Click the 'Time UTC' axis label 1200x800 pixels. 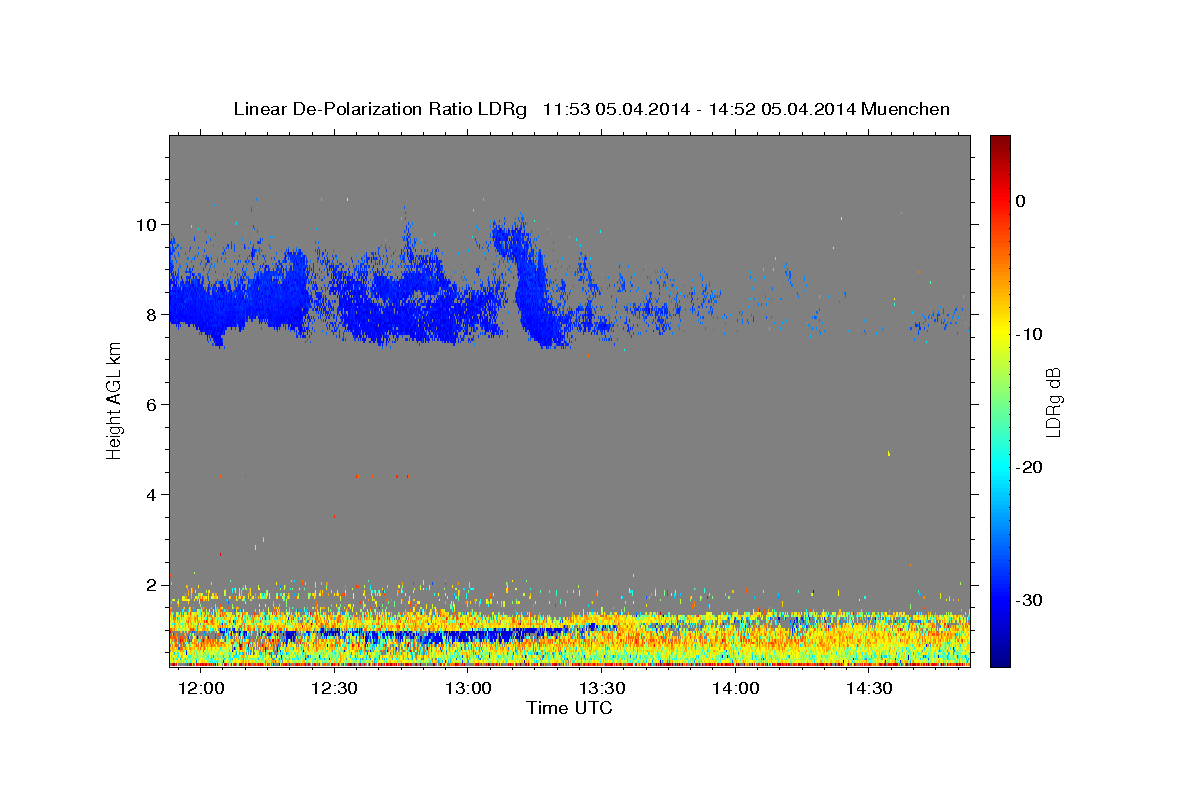coord(569,708)
